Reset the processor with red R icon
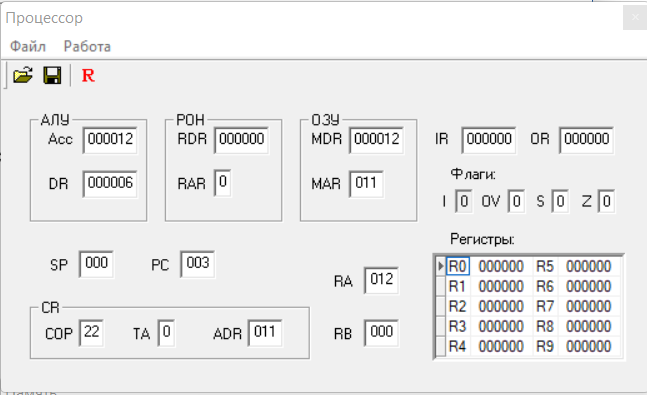This screenshot has width=647, height=395. [88, 76]
